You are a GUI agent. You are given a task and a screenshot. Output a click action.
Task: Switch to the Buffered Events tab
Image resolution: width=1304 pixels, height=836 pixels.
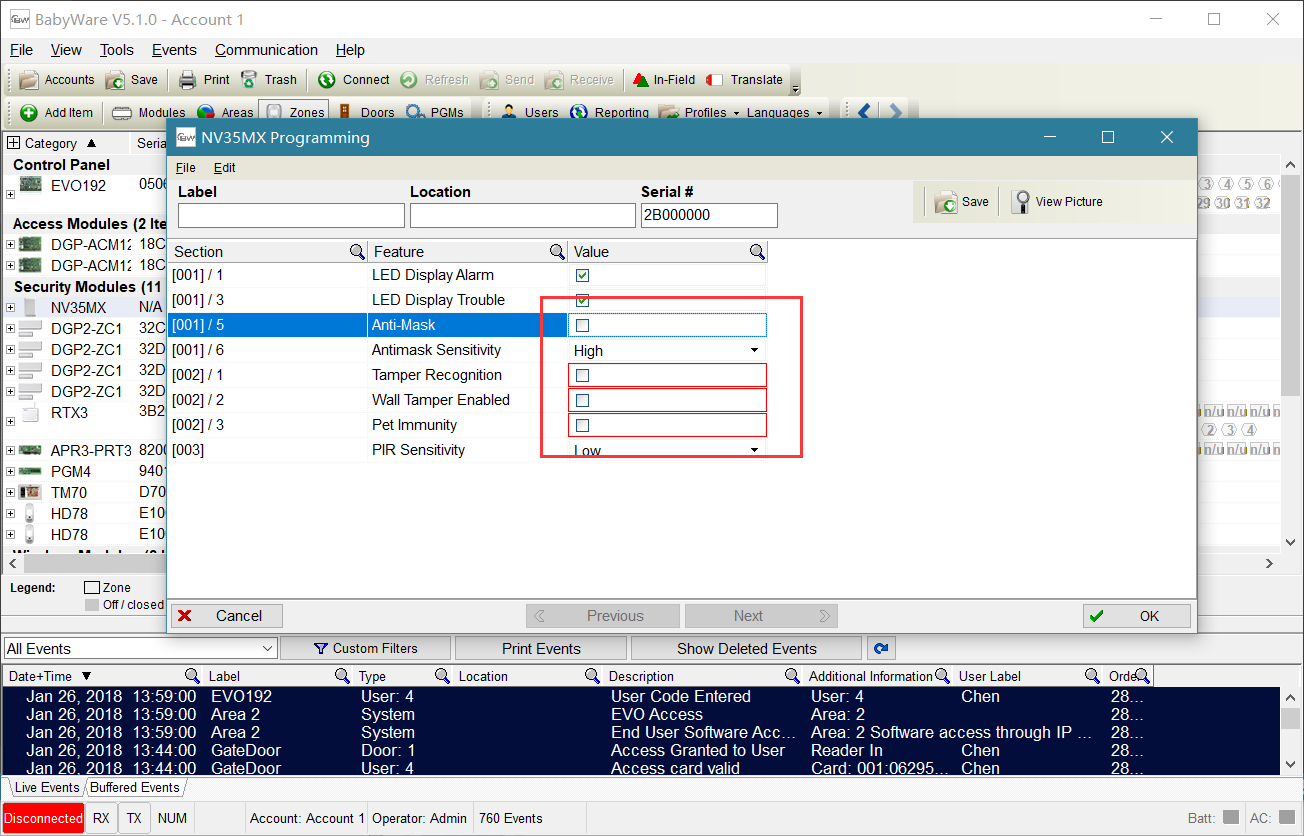pos(135,787)
